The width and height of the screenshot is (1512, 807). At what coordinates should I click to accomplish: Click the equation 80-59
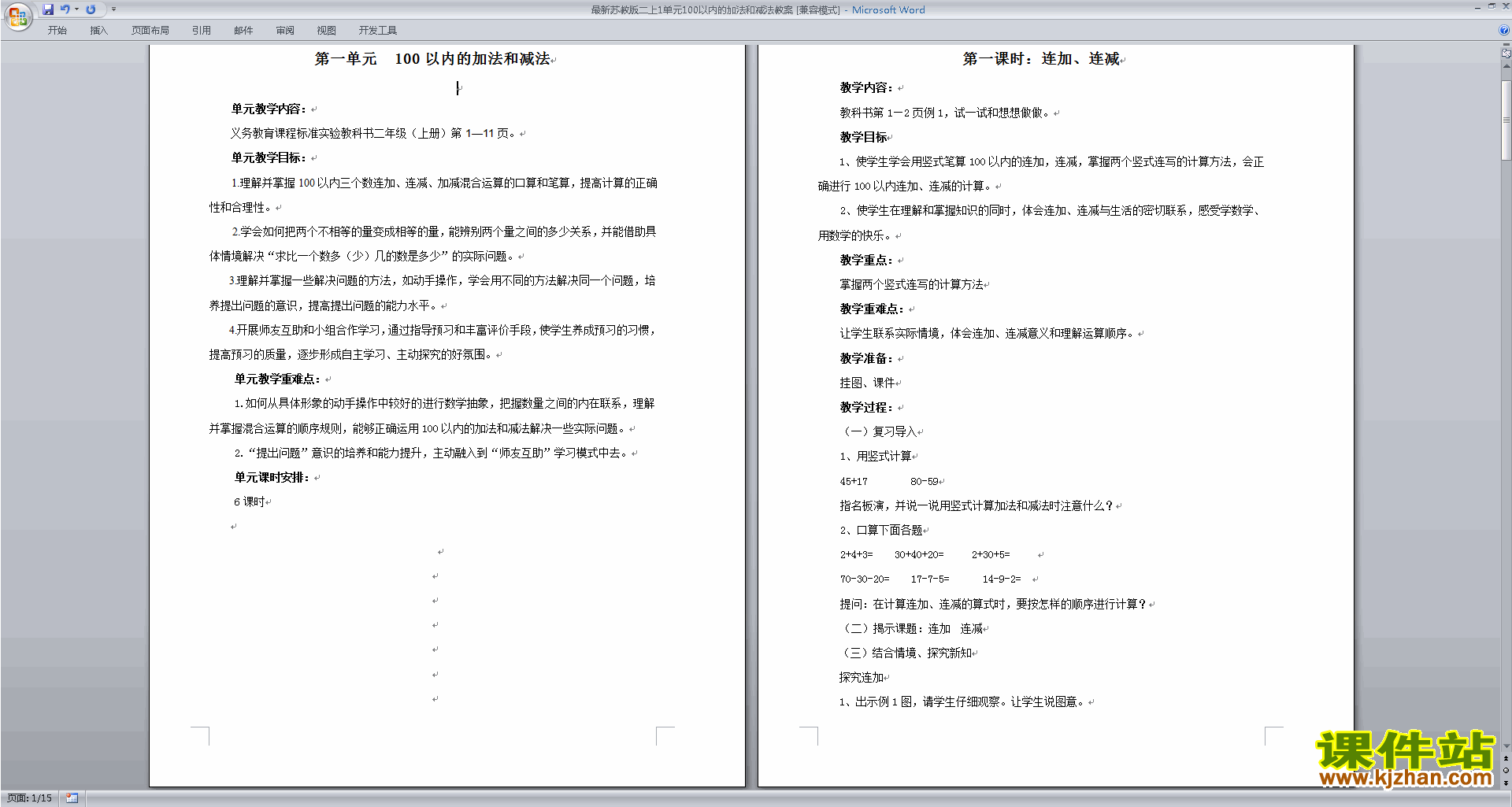925,481
